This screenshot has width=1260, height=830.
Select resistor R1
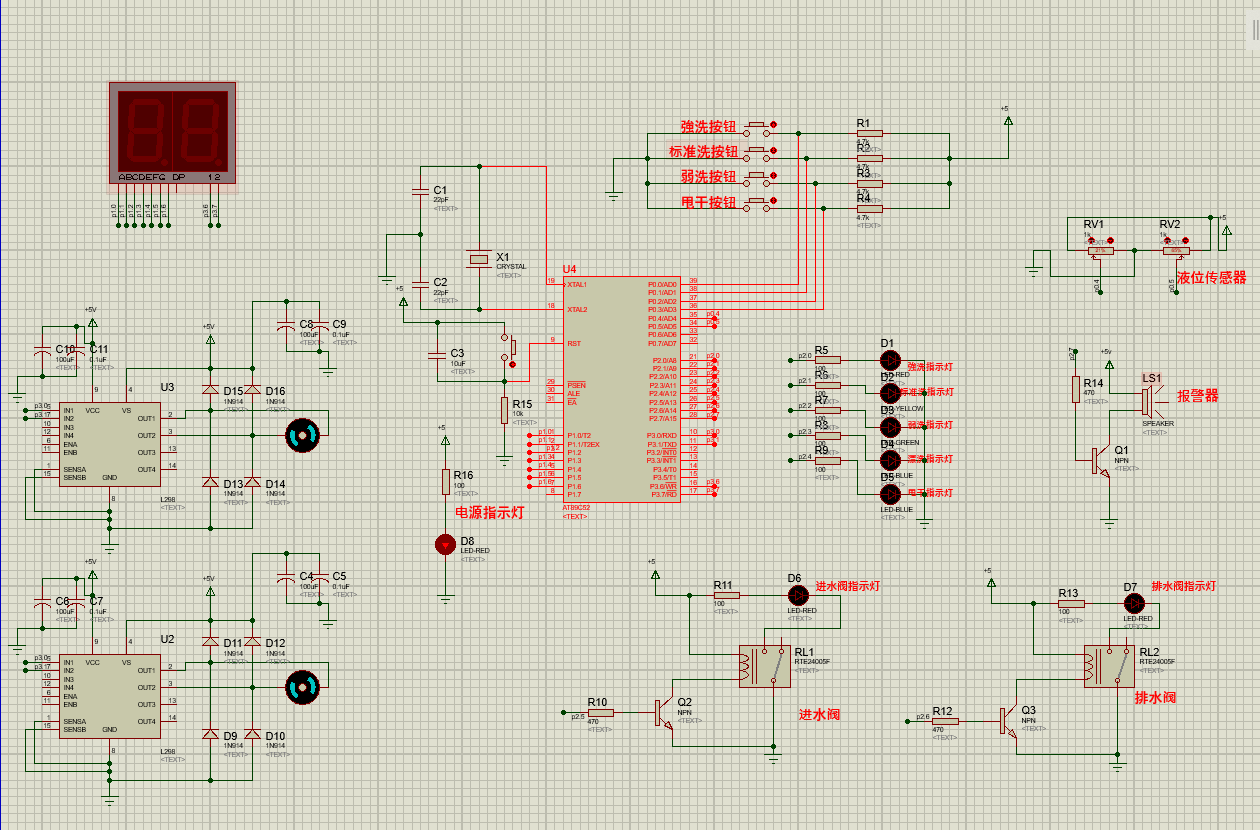pyautogui.click(x=870, y=132)
